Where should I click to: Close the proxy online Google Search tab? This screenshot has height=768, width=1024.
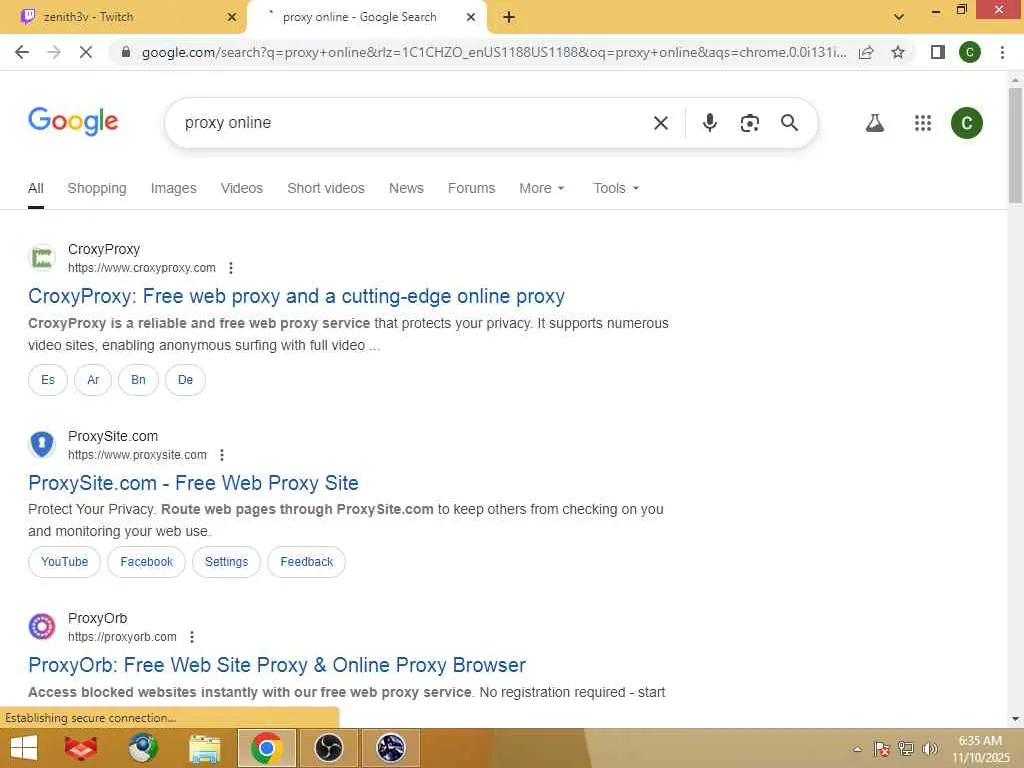tap(470, 18)
